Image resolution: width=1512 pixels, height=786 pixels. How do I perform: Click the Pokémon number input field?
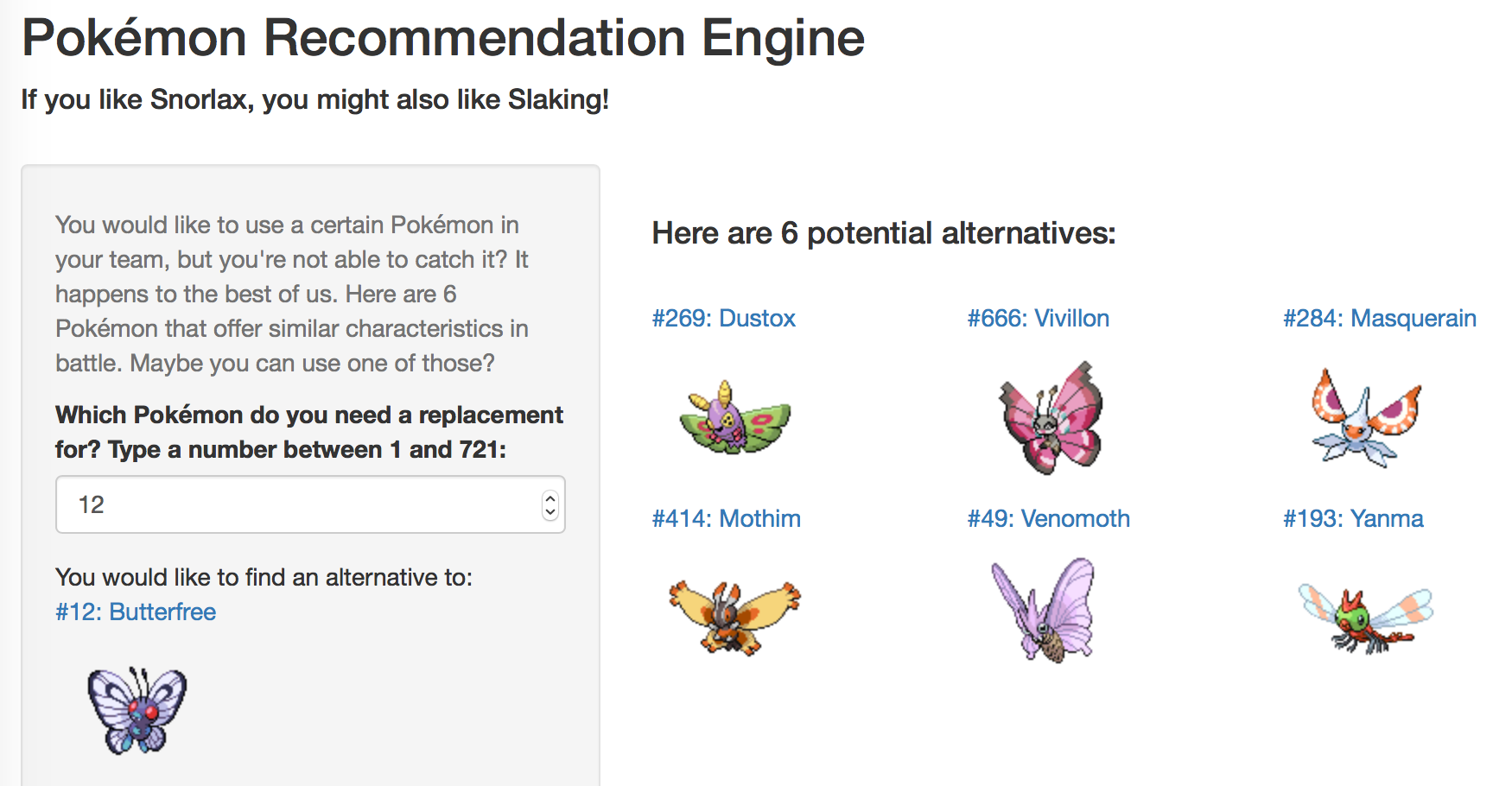click(294, 504)
